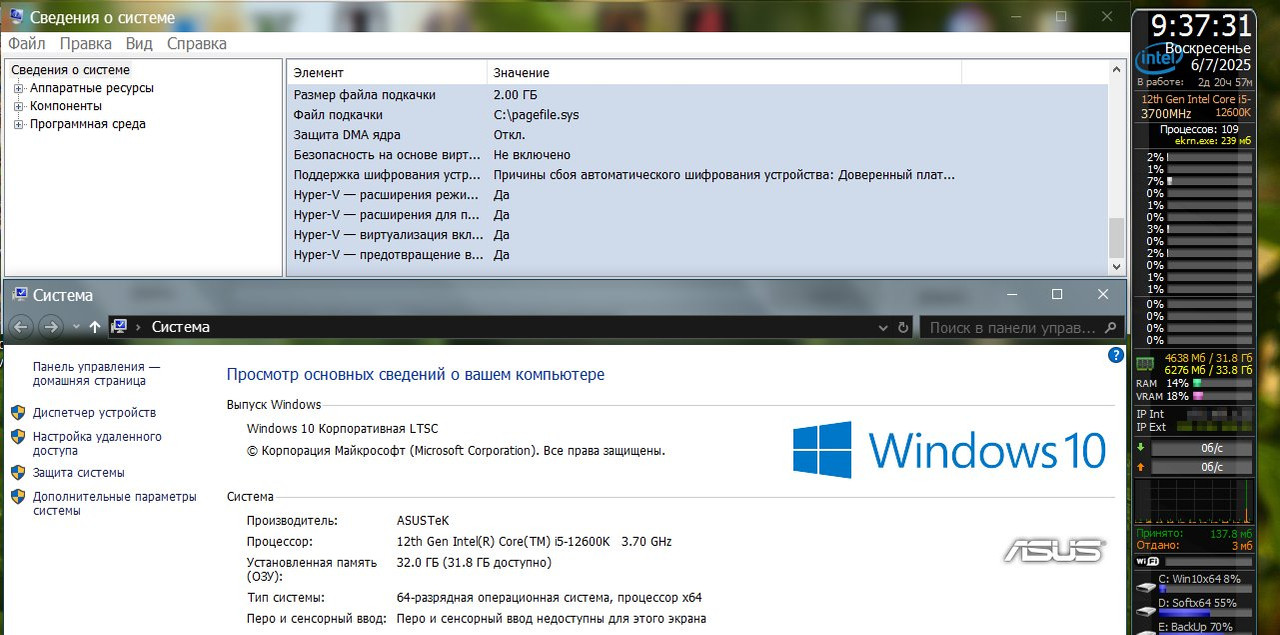Click the shield icon beside Защита системы

(17, 472)
